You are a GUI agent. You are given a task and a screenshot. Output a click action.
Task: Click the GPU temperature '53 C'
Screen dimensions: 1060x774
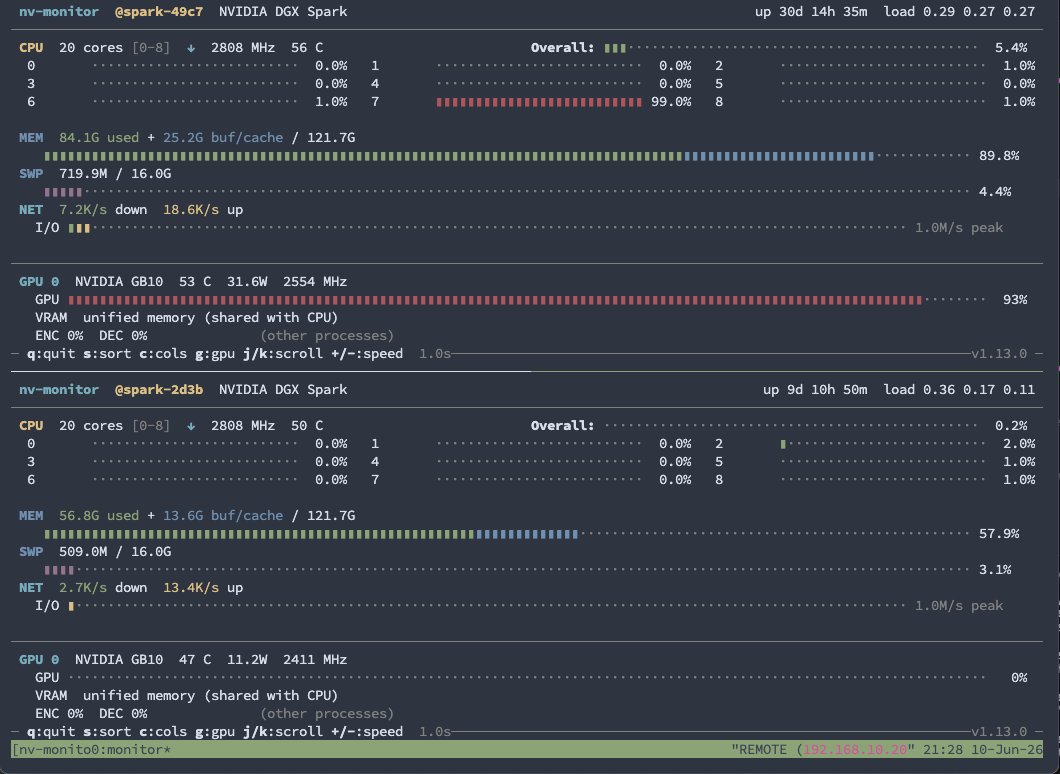pyautogui.click(x=195, y=282)
